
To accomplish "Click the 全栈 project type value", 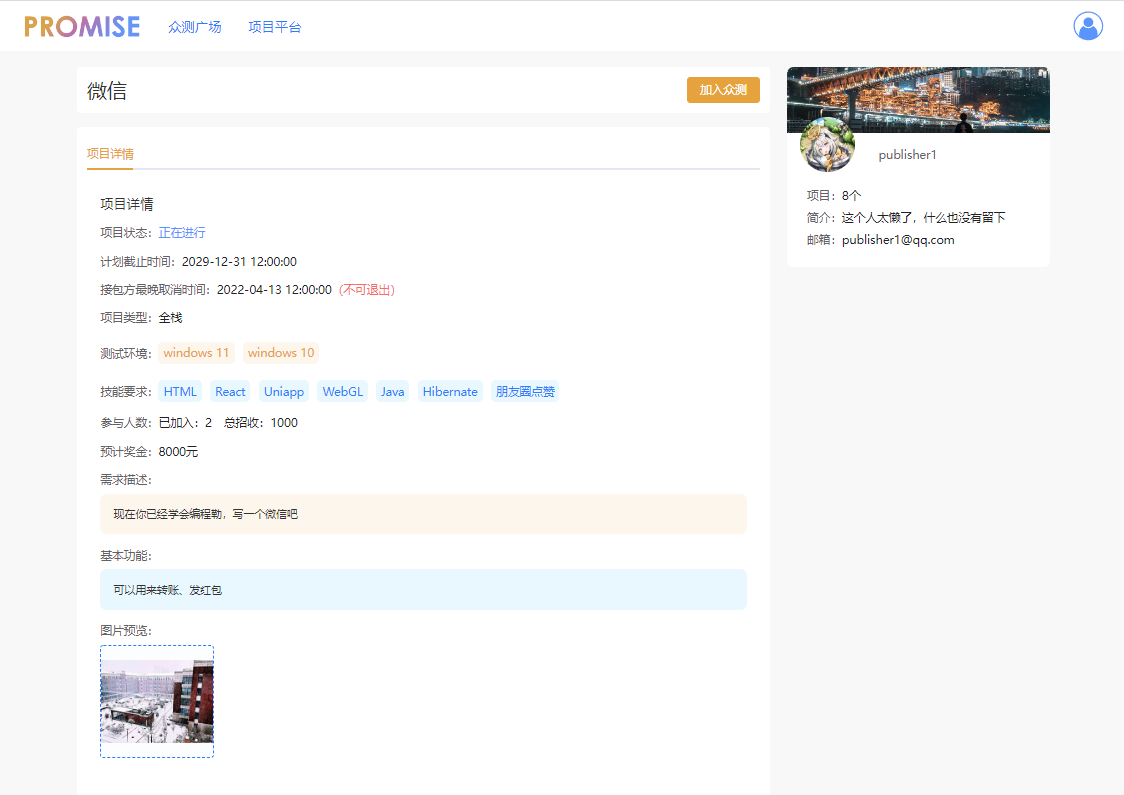I will pyautogui.click(x=170, y=318).
